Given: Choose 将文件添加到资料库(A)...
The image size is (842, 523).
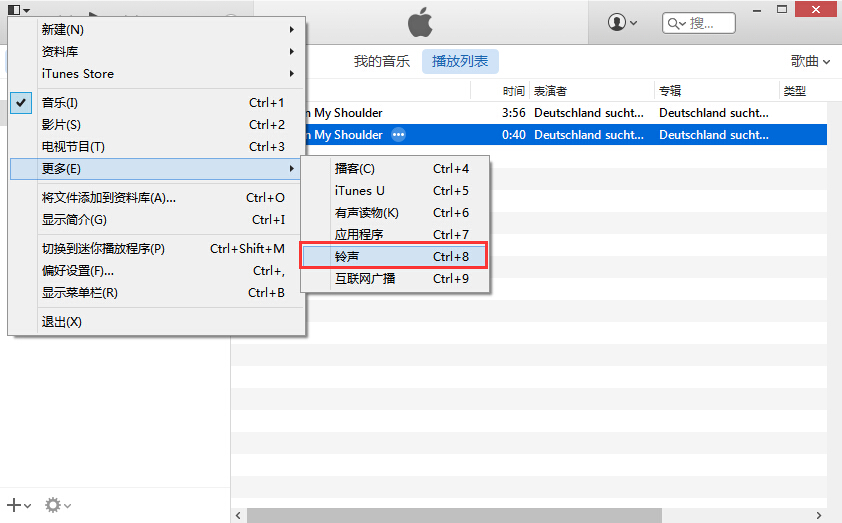Looking at the screenshot, I should tap(157, 198).
